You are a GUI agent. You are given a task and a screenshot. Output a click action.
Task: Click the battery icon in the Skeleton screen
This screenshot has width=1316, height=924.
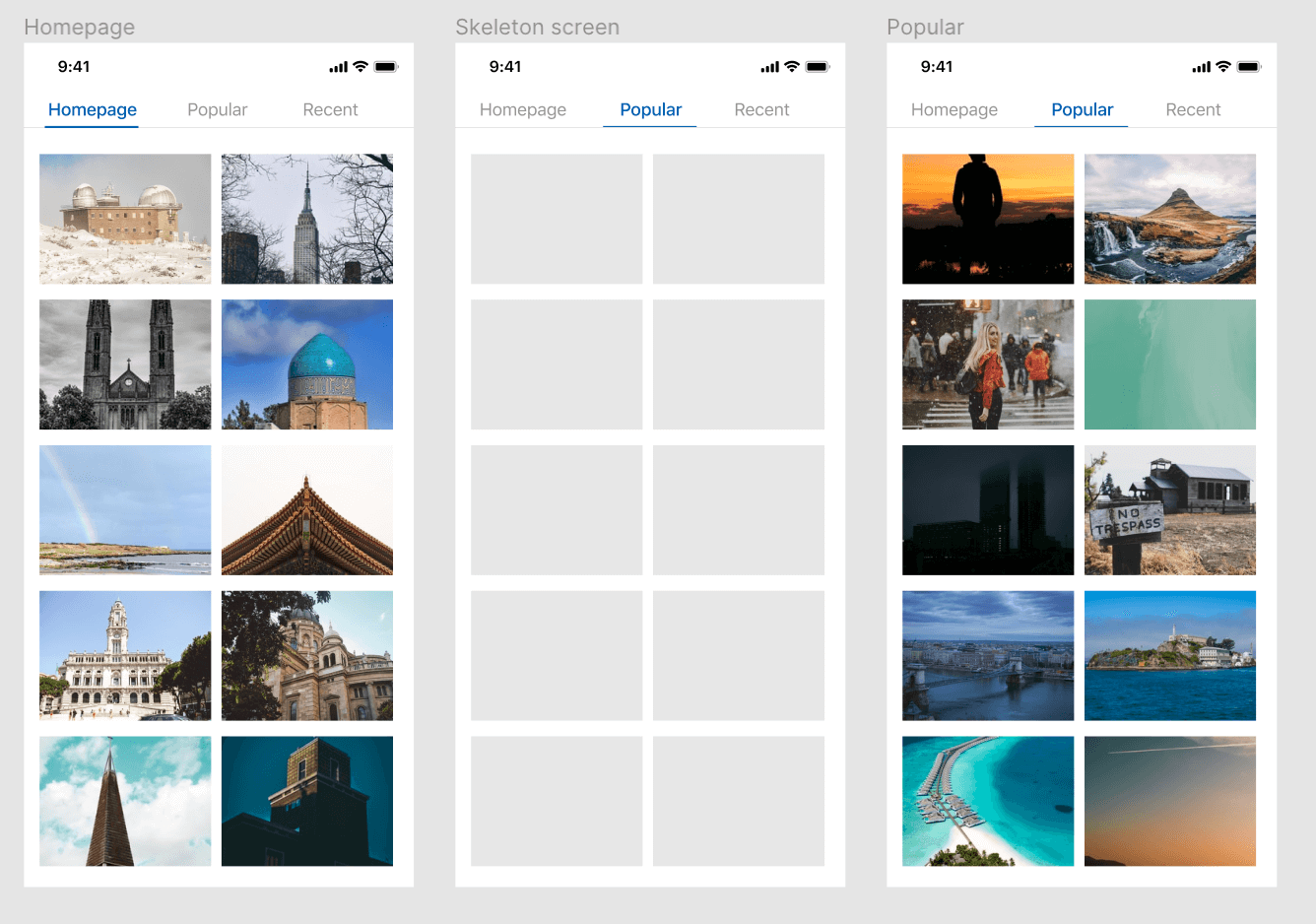[x=818, y=67]
